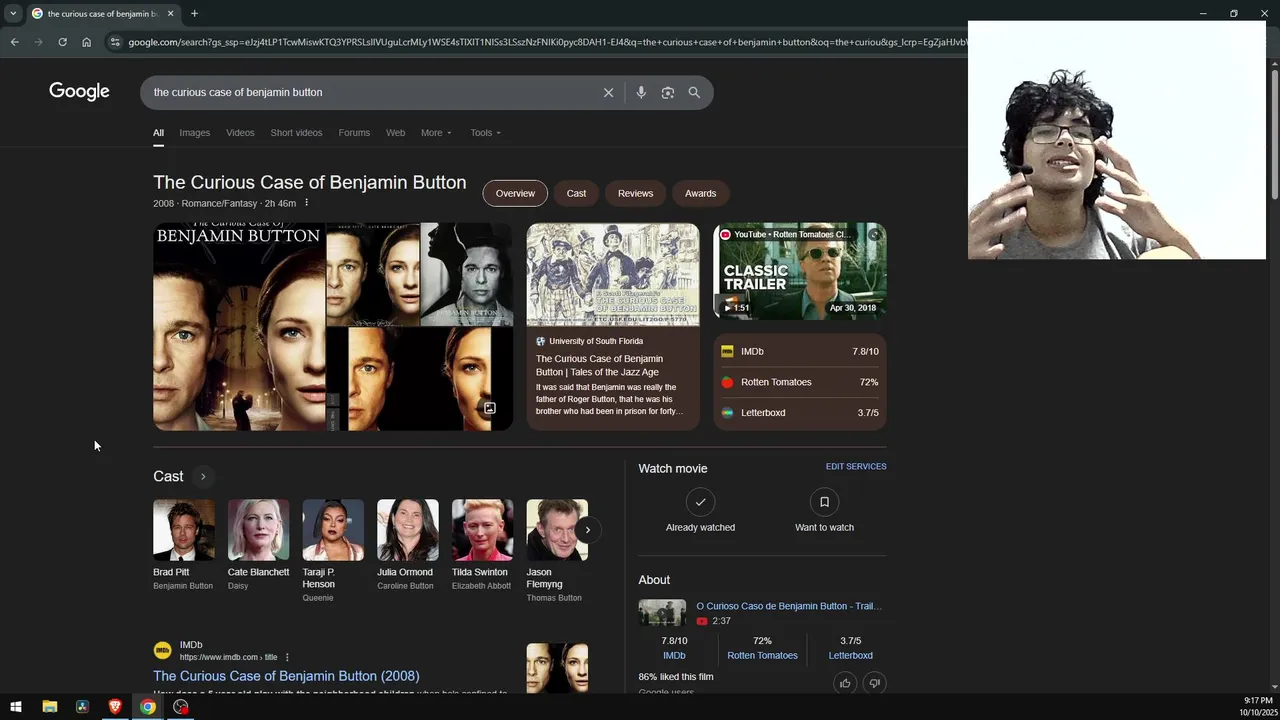The width and height of the screenshot is (1280, 720).
Task: Open the Tools dropdown
Action: [486, 133]
